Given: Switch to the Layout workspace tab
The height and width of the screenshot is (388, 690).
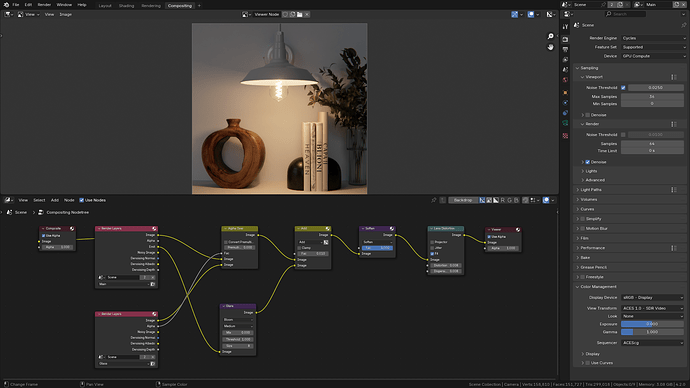Looking at the screenshot, I should pos(105,6).
